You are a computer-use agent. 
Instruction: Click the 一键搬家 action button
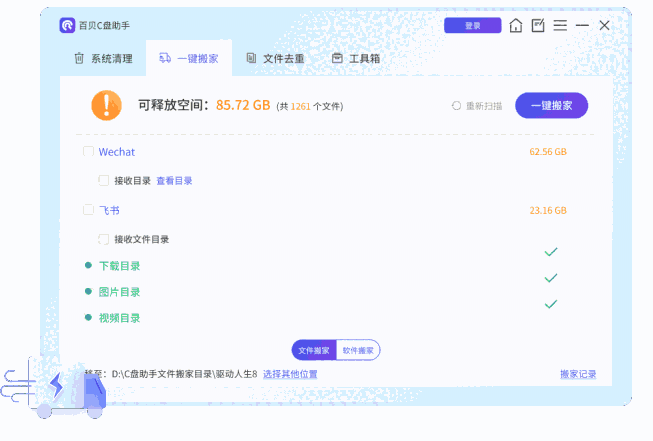pos(551,105)
